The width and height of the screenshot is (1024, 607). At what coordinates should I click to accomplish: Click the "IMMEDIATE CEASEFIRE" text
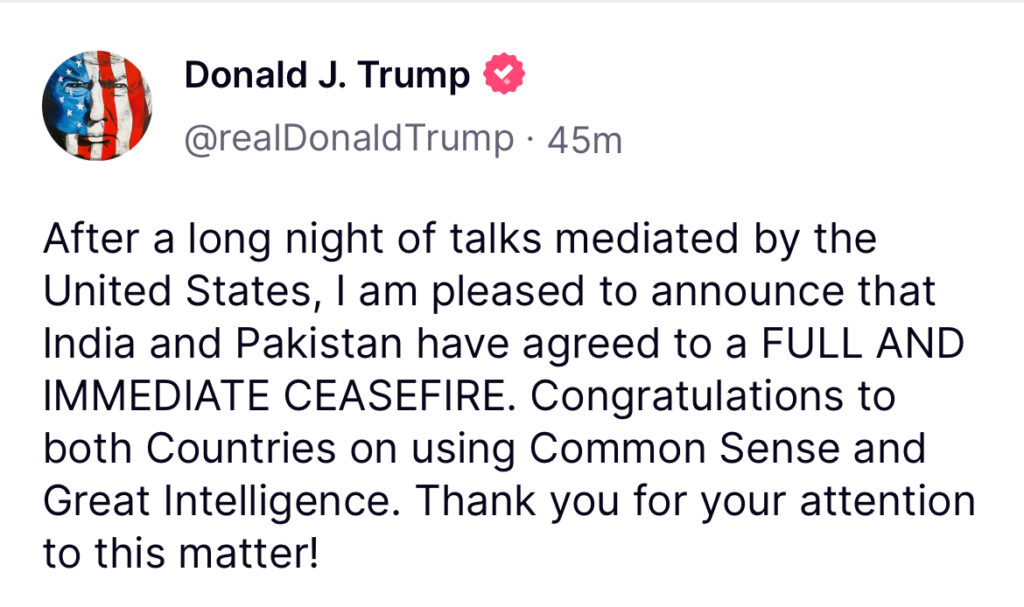click(274, 397)
